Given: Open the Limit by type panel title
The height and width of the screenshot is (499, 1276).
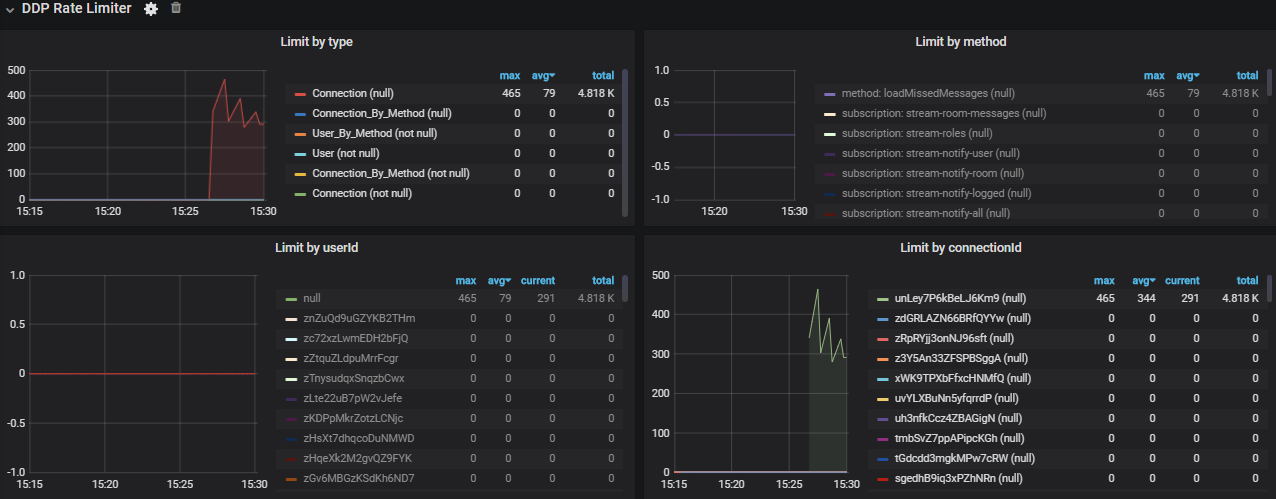Looking at the screenshot, I should (x=316, y=42).
